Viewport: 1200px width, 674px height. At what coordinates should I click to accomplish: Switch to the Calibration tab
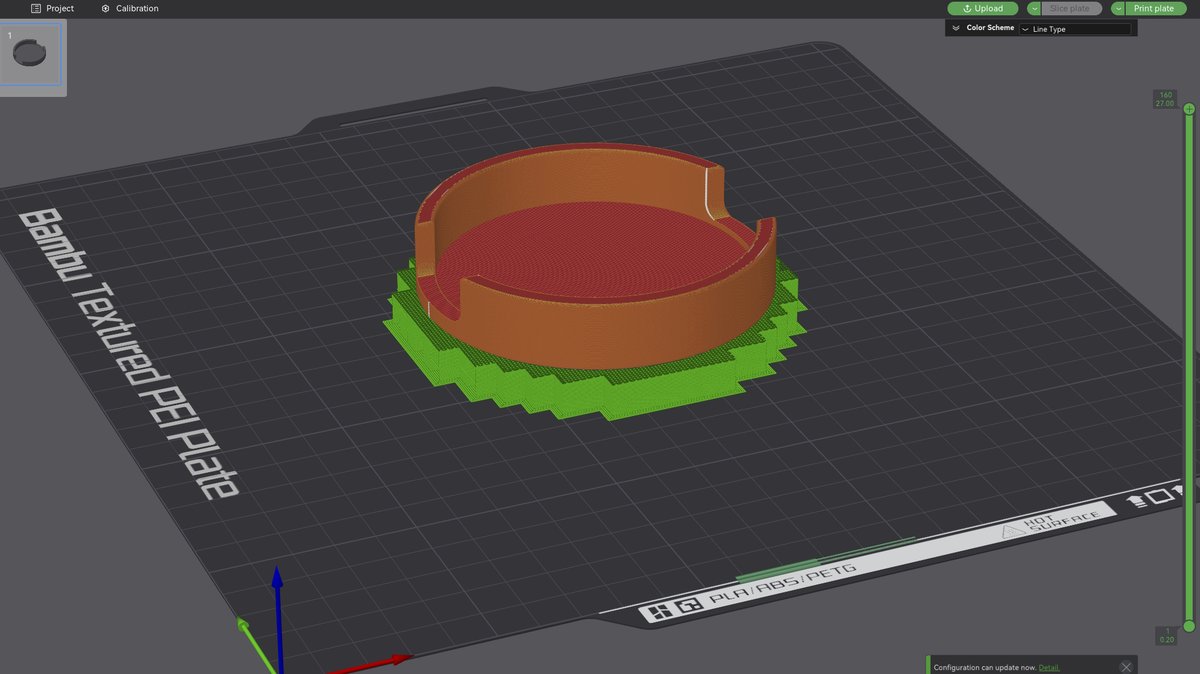(129, 8)
